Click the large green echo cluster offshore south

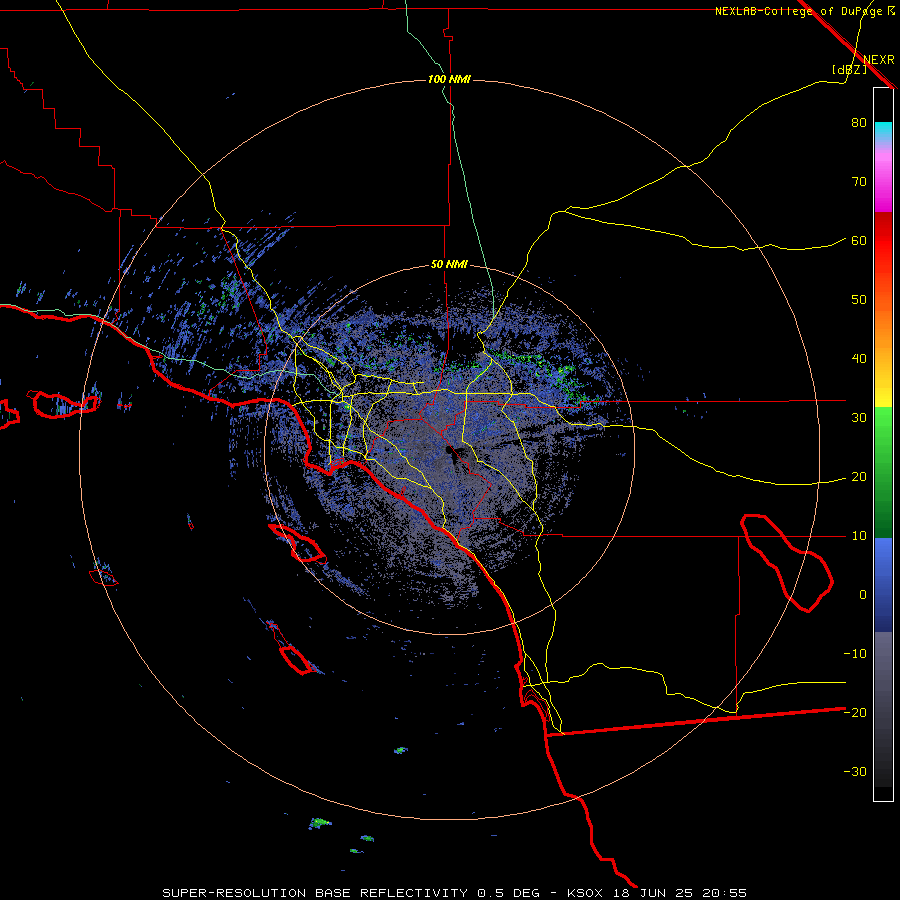(320, 823)
